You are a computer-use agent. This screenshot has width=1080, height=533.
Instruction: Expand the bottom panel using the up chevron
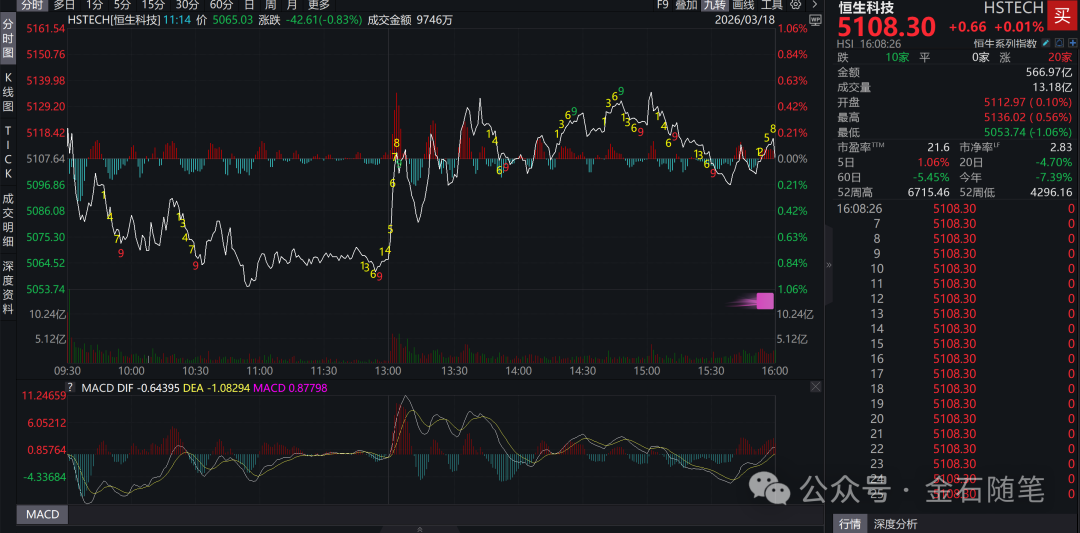[x=419, y=529]
